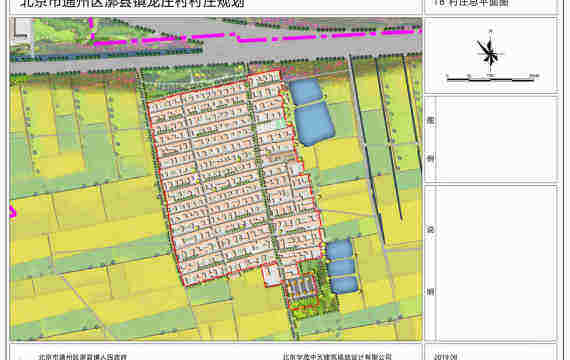Select the large blue pond near village
The image size is (570, 360).
tap(315, 124)
